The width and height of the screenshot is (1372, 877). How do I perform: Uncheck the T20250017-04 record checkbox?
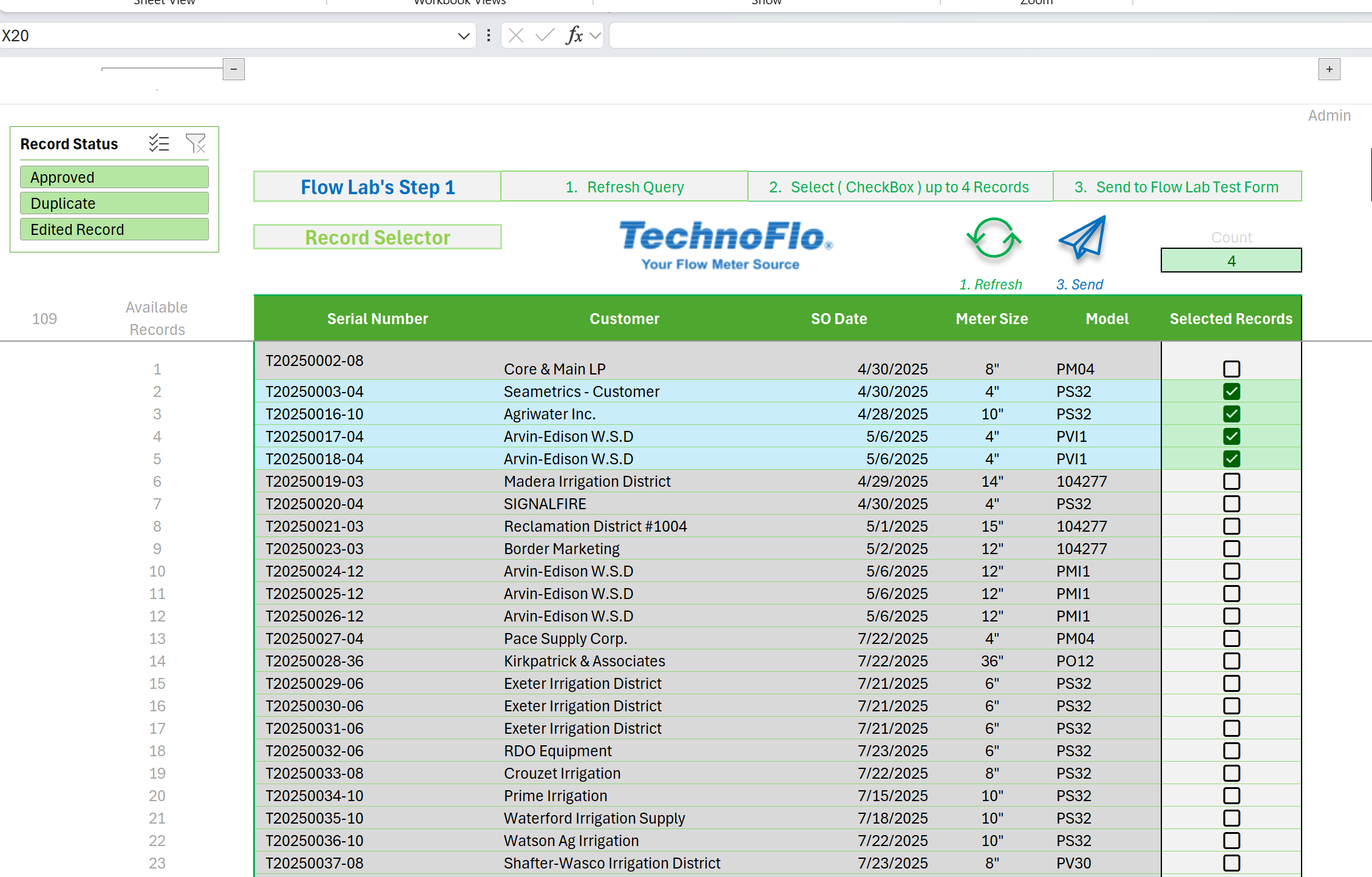tap(1232, 436)
